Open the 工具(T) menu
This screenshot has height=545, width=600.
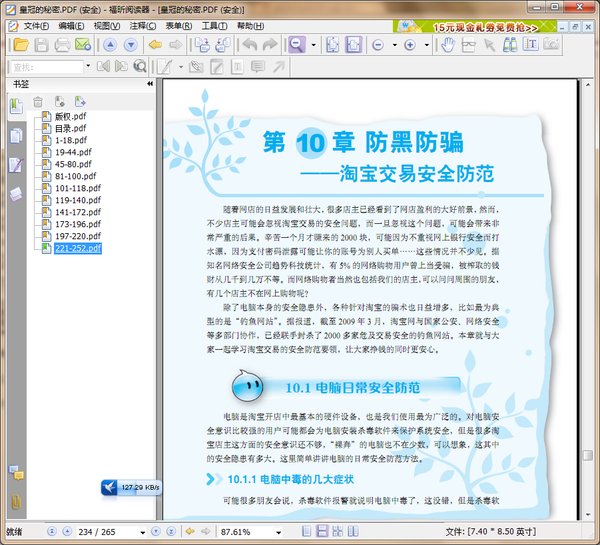click(215, 26)
